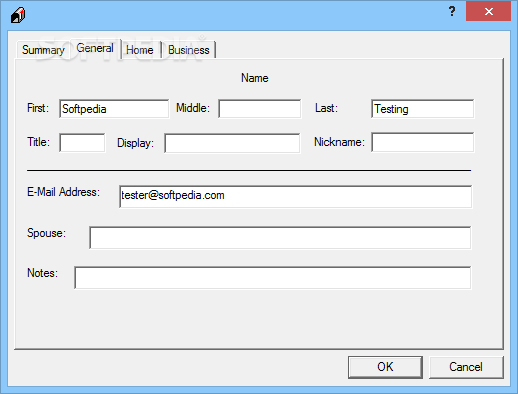This screenshot has height=394, width=518.
Task: Focus the Title input field
Action: (x=82, y=143)
